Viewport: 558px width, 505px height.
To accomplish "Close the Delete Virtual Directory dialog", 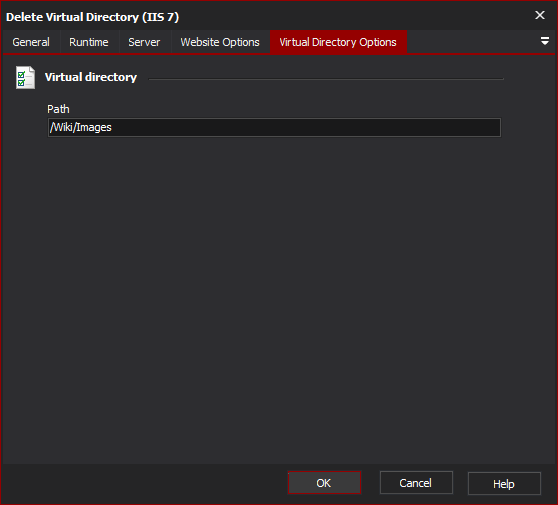I will pyautogui.click(x=540, y=15).
